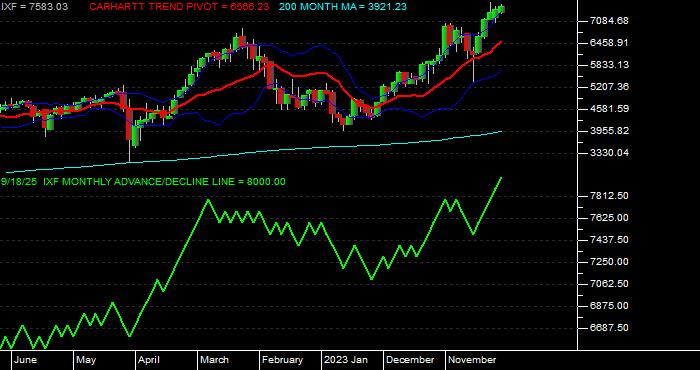Select the April time axis label
This screenshot has height=370, width=700.
149,360
